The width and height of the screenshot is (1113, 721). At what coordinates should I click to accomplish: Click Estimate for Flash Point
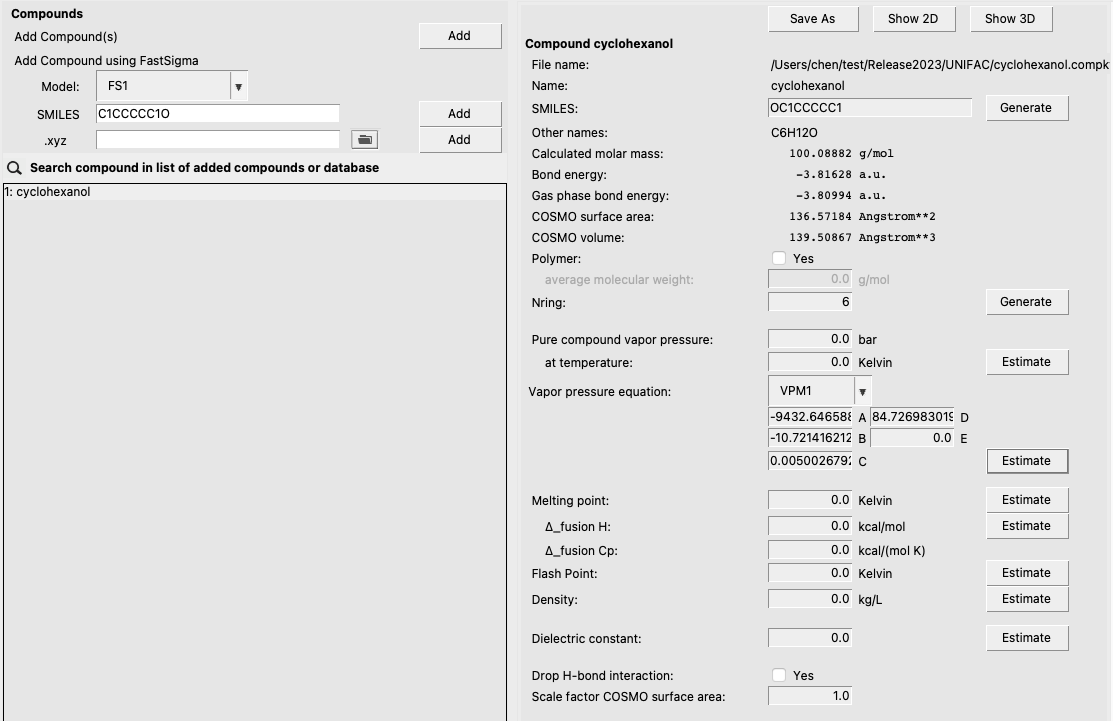point(1026,573)
